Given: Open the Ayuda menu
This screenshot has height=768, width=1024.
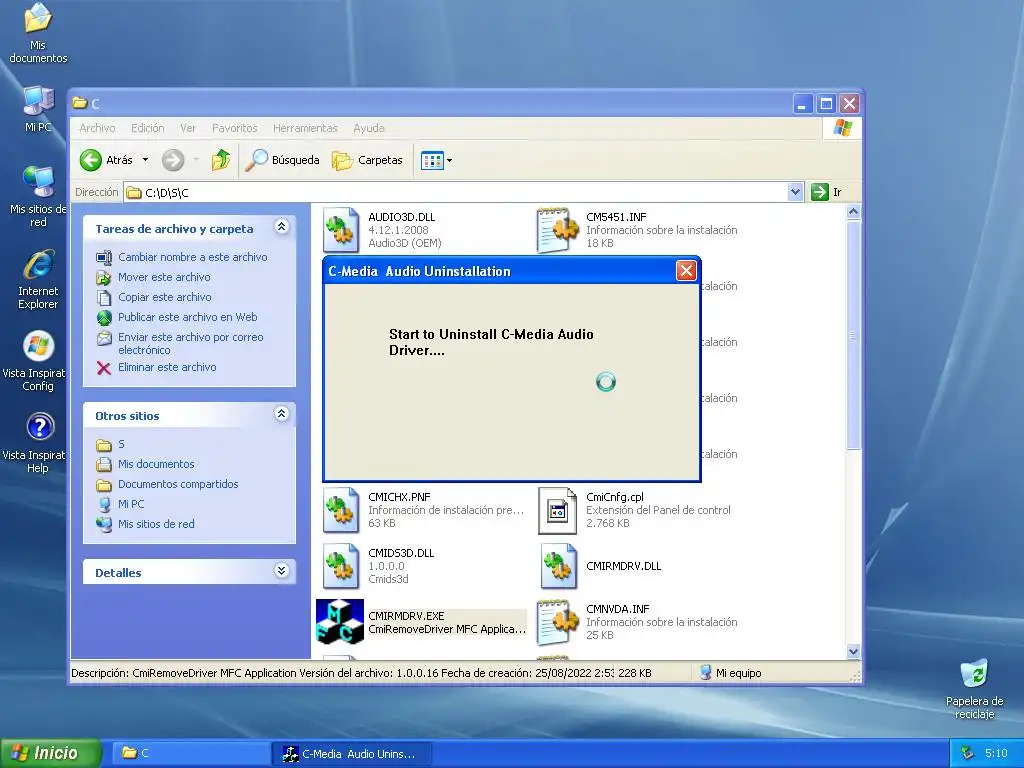Looking at the screenshot, I should point(369,128).
